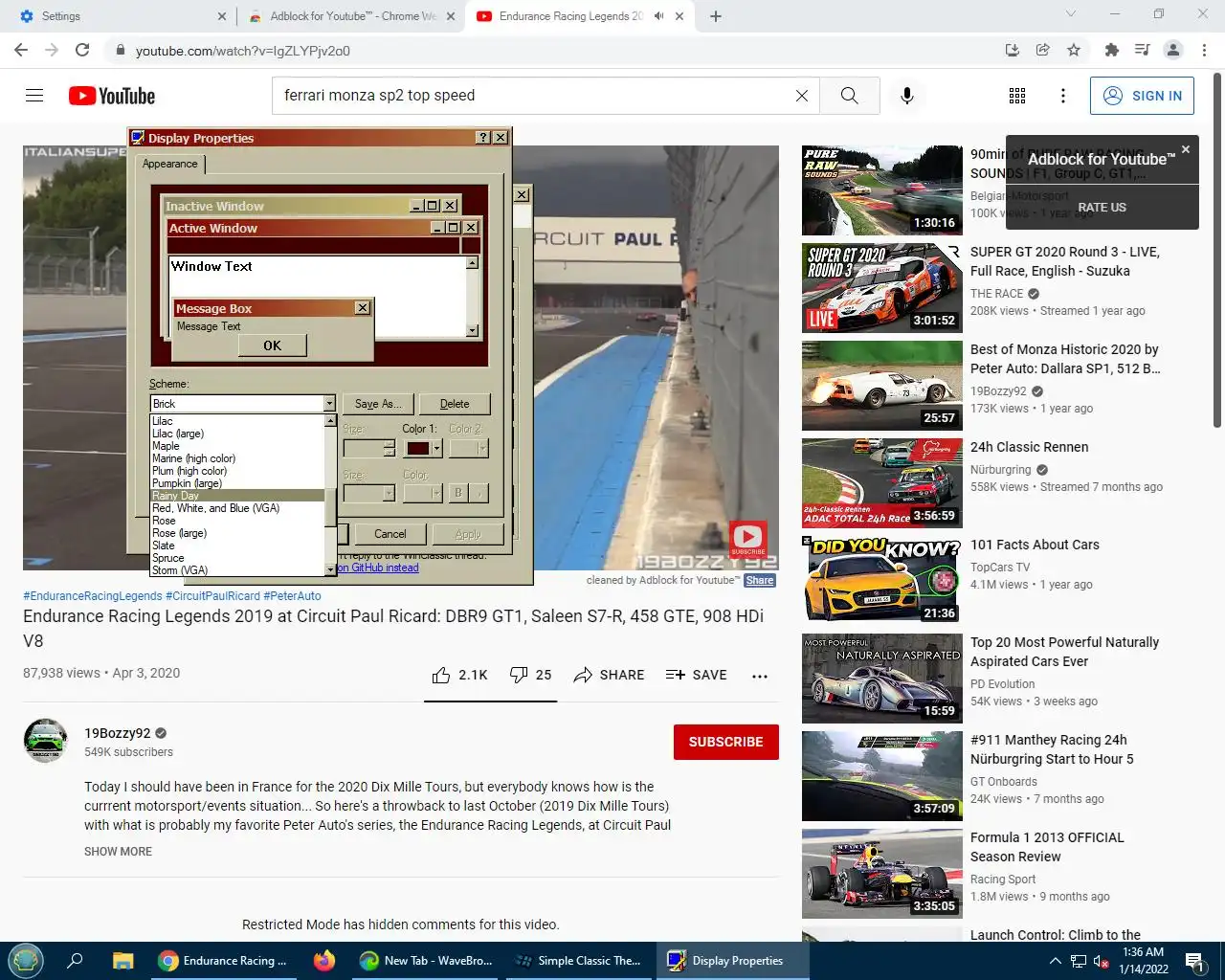The width and height of the screenshot is (1225, 980).
Task: Switch to Simple Classic Theme taskbar item
Action: pos(578,961)
